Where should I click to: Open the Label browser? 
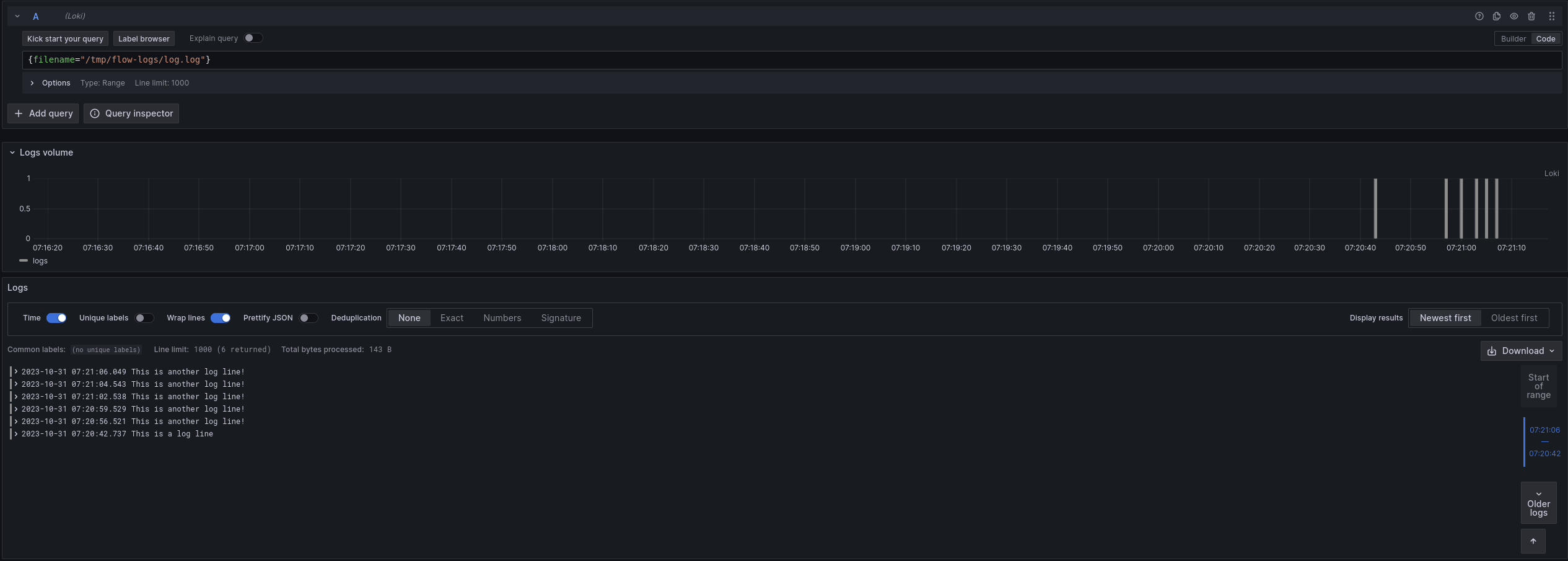144,38
